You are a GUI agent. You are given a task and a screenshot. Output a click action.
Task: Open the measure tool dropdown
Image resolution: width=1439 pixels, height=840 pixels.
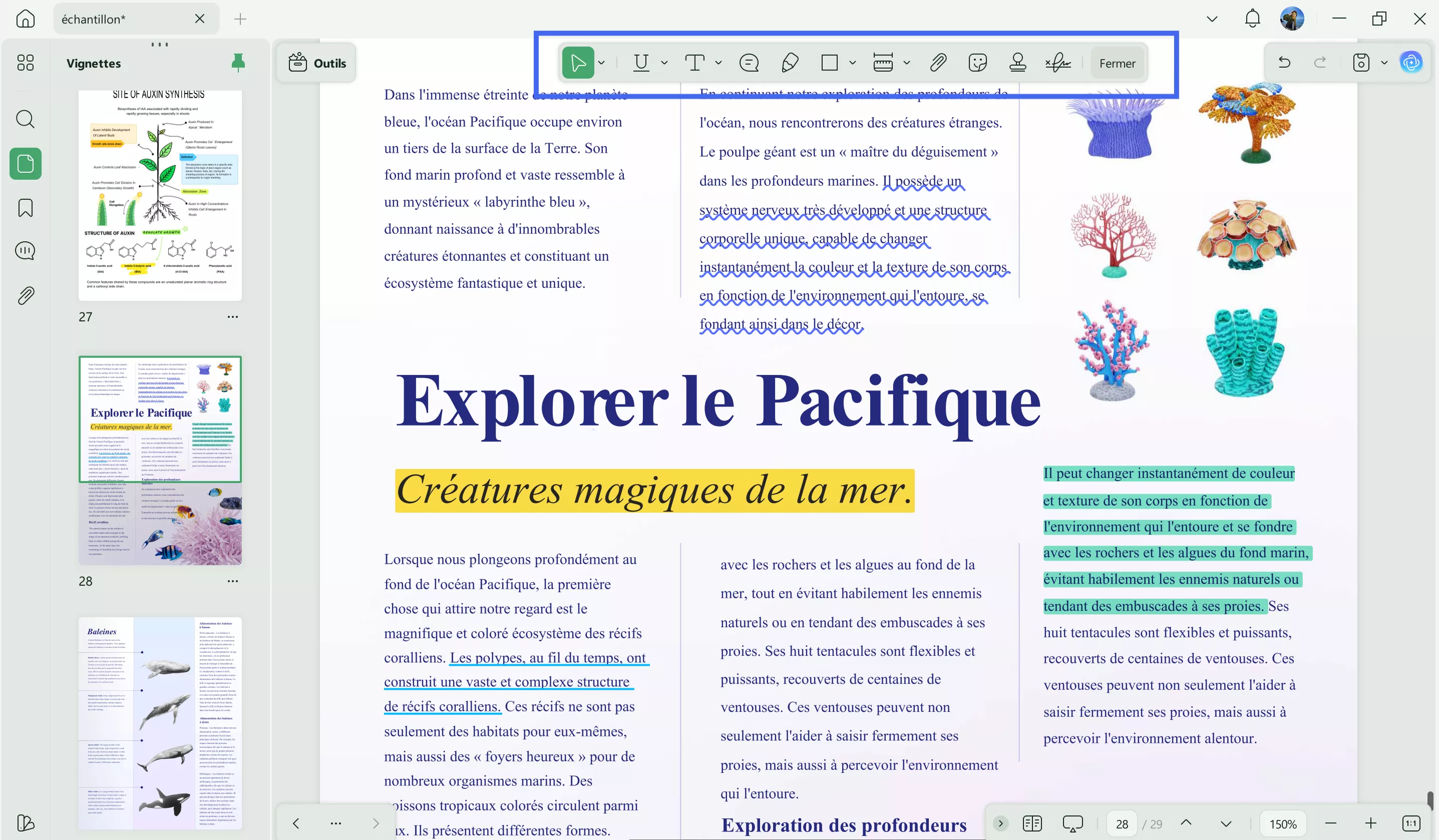tap(907, 63)
